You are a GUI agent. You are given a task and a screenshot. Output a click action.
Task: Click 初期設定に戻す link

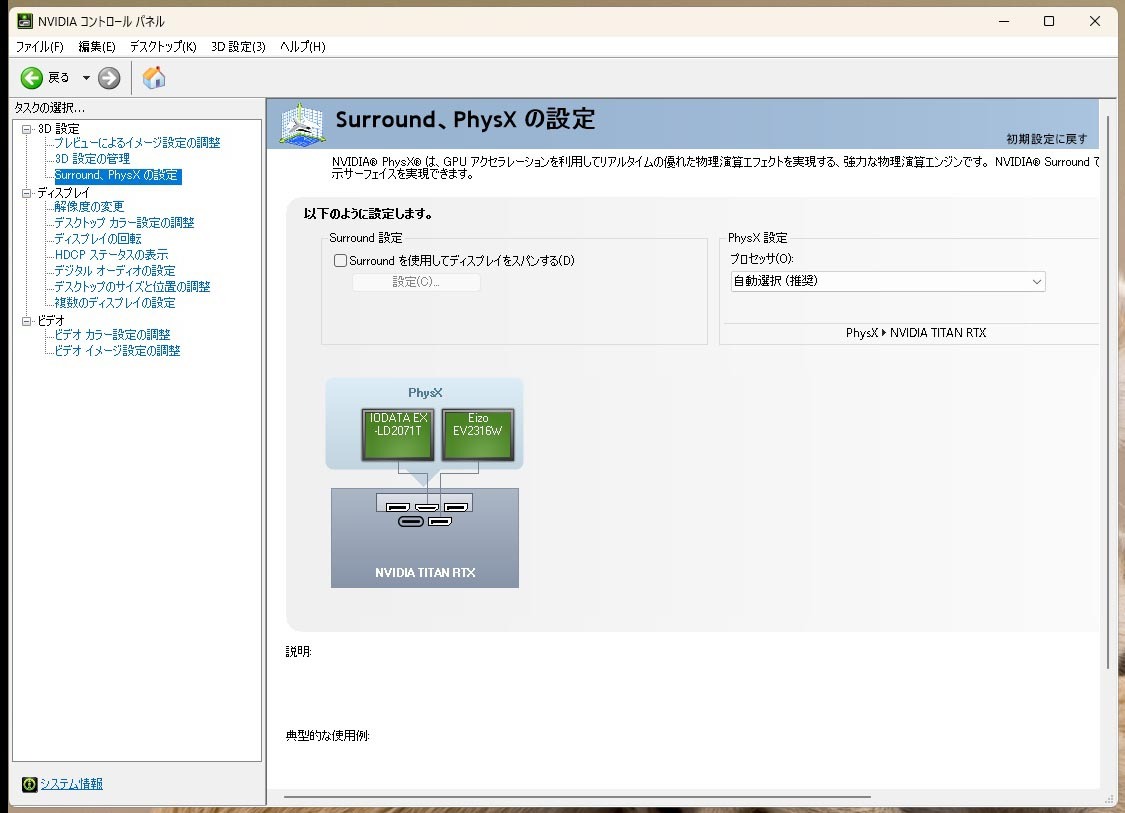[1046, 139]
